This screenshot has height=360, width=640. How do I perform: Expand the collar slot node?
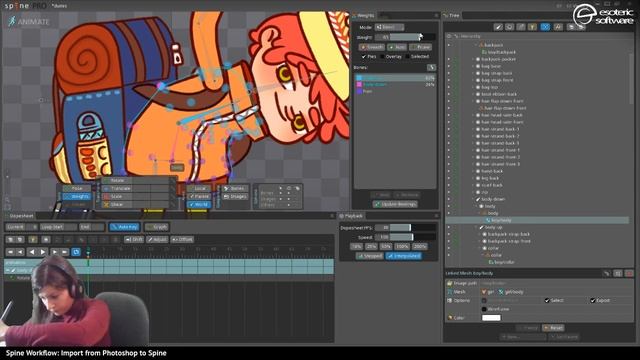pos(480,248)
